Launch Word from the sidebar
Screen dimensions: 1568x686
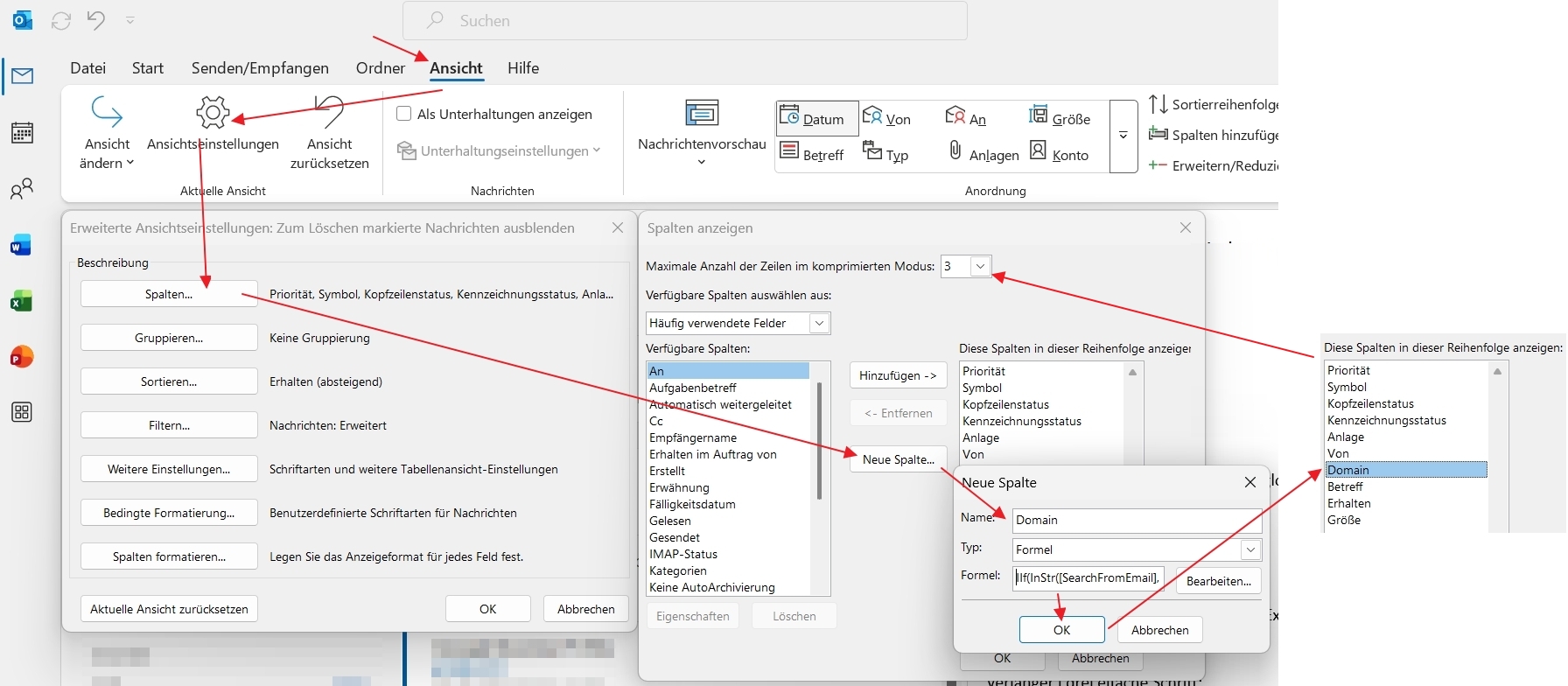click(21, 246)
